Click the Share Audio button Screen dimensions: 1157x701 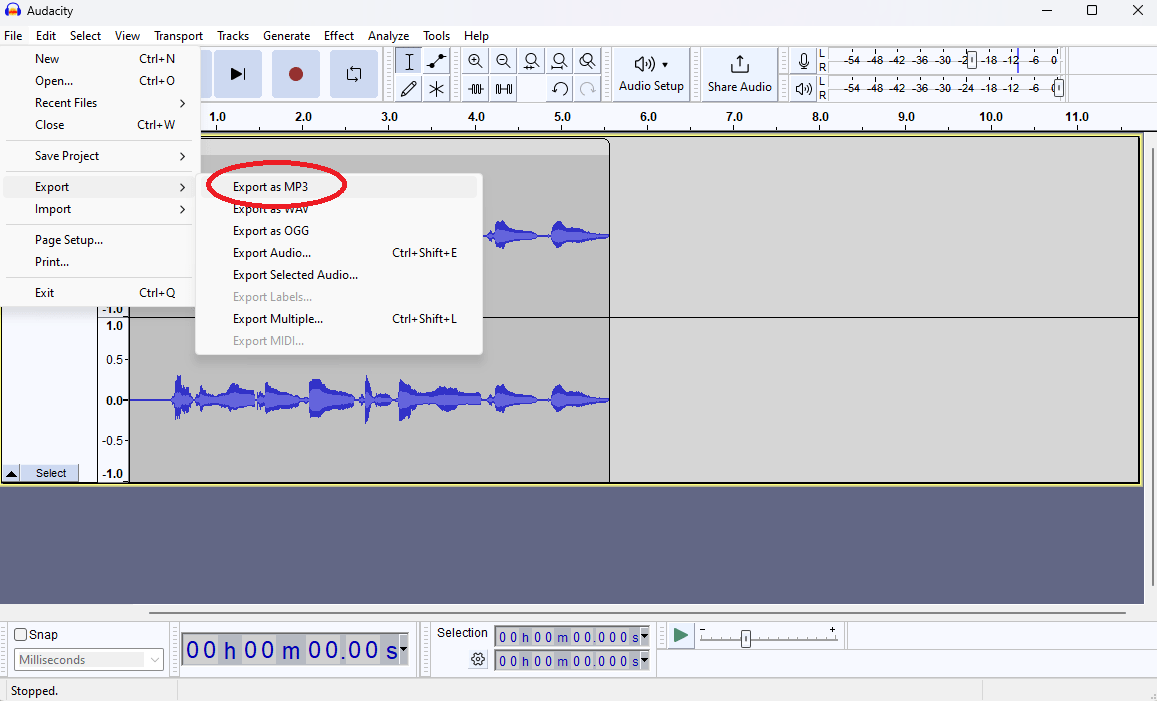pos(739,74)
